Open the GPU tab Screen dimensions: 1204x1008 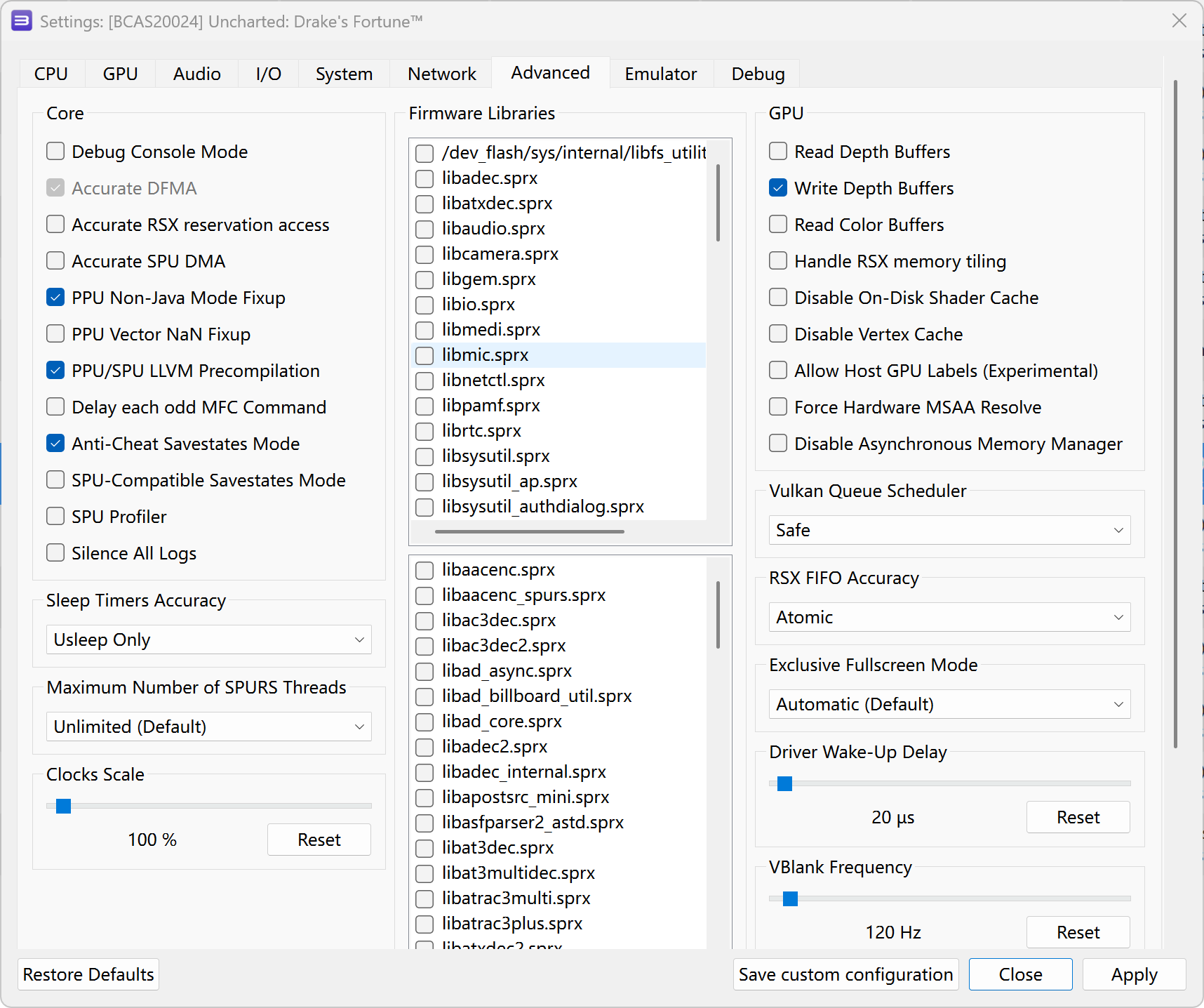click(x=120, y=74)
